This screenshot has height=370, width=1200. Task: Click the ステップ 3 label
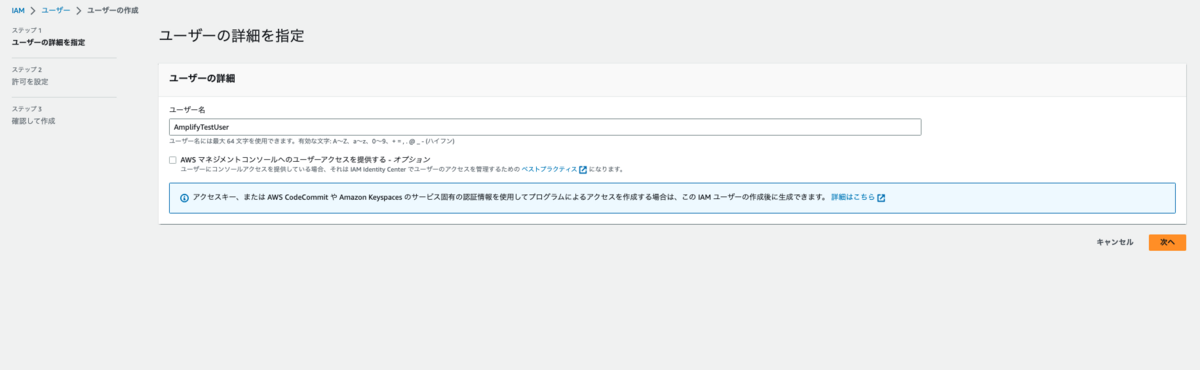click(27, 109)
